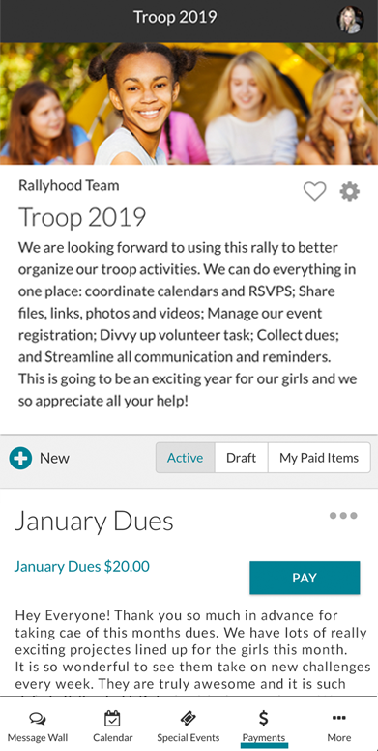Image resolution: width=378 pixels, height=751 pixels.
Task: Tap the troop banner photo
Action: click(189, 103)
